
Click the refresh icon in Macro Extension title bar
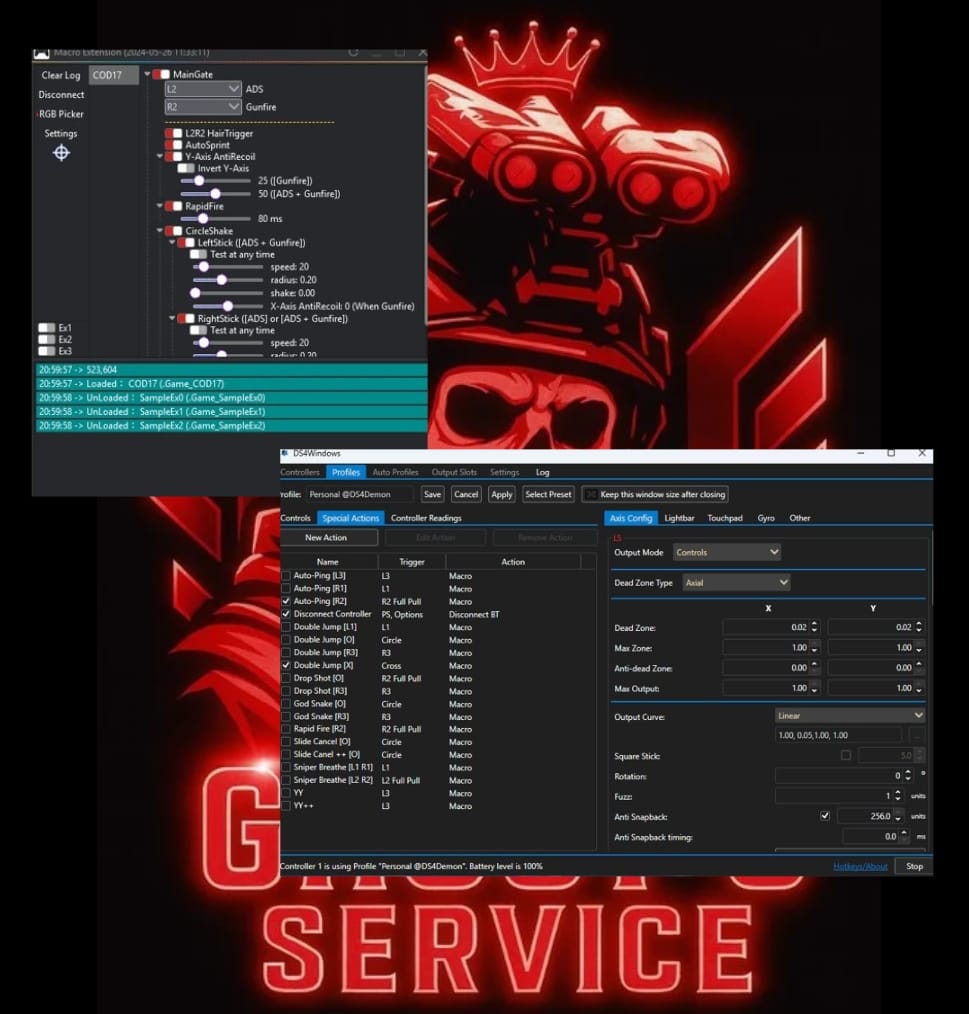coord(353,52)
